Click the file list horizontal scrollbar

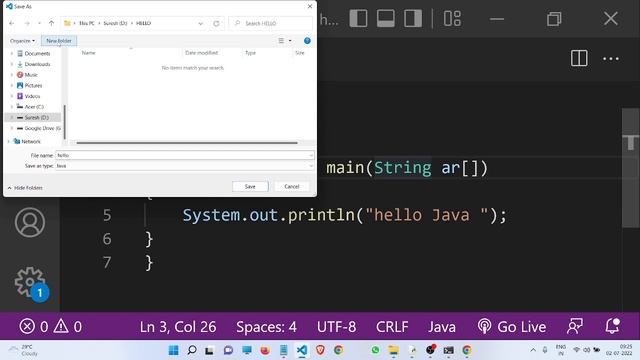(187, 143)
